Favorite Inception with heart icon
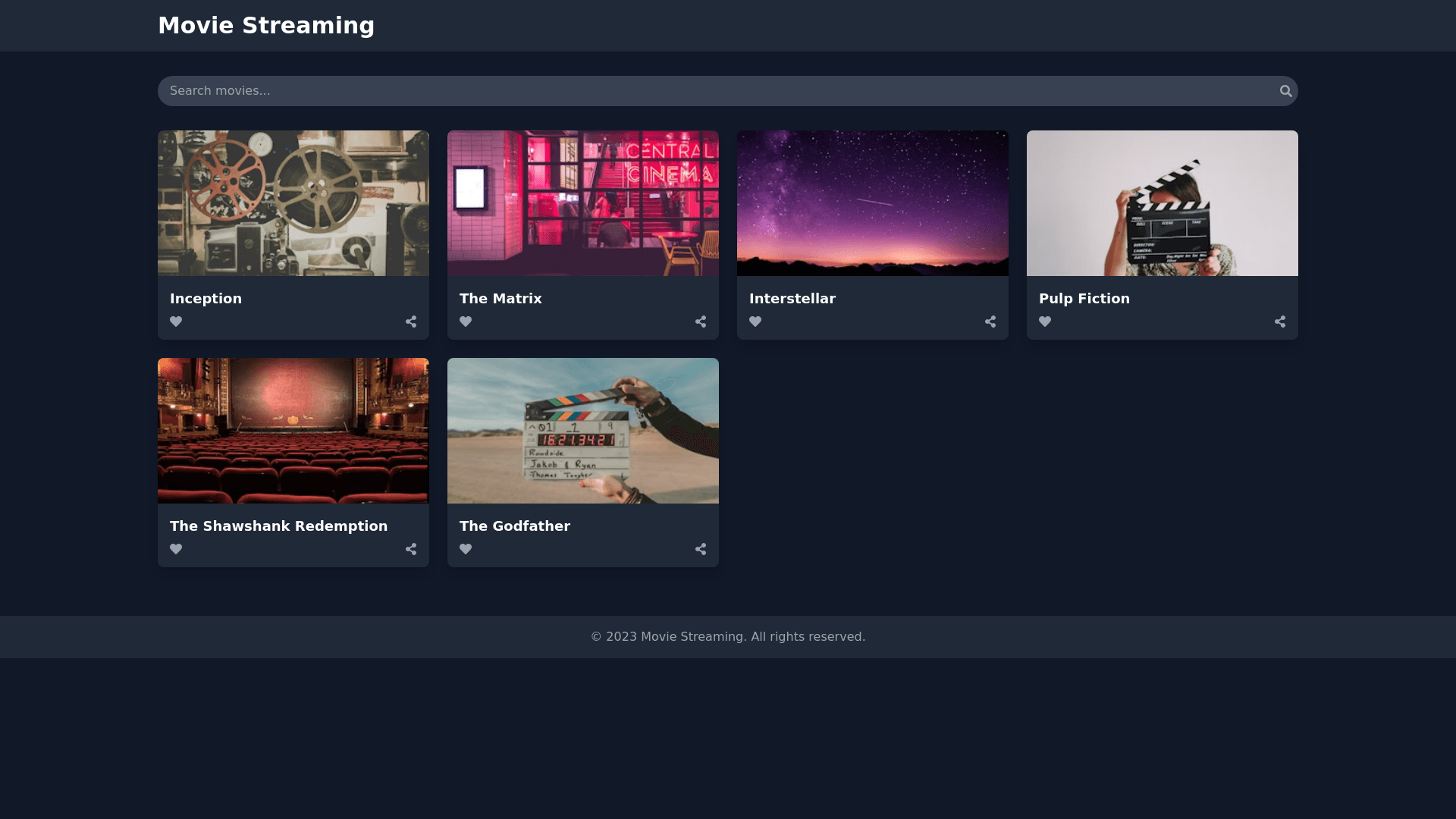The height and width of the screenshot is (819, 1456). 176,322
